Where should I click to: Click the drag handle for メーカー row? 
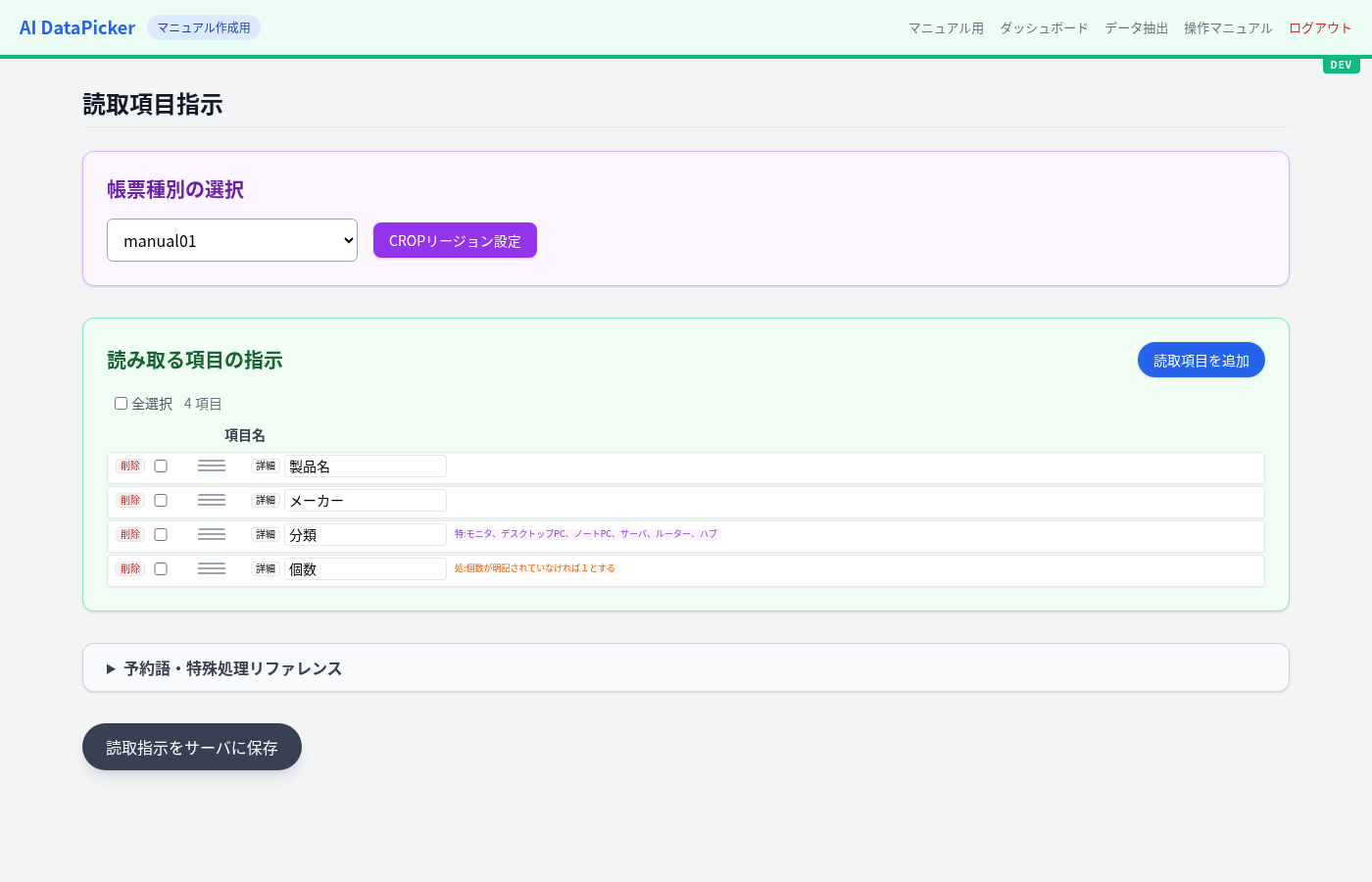(x=212, y=501)
